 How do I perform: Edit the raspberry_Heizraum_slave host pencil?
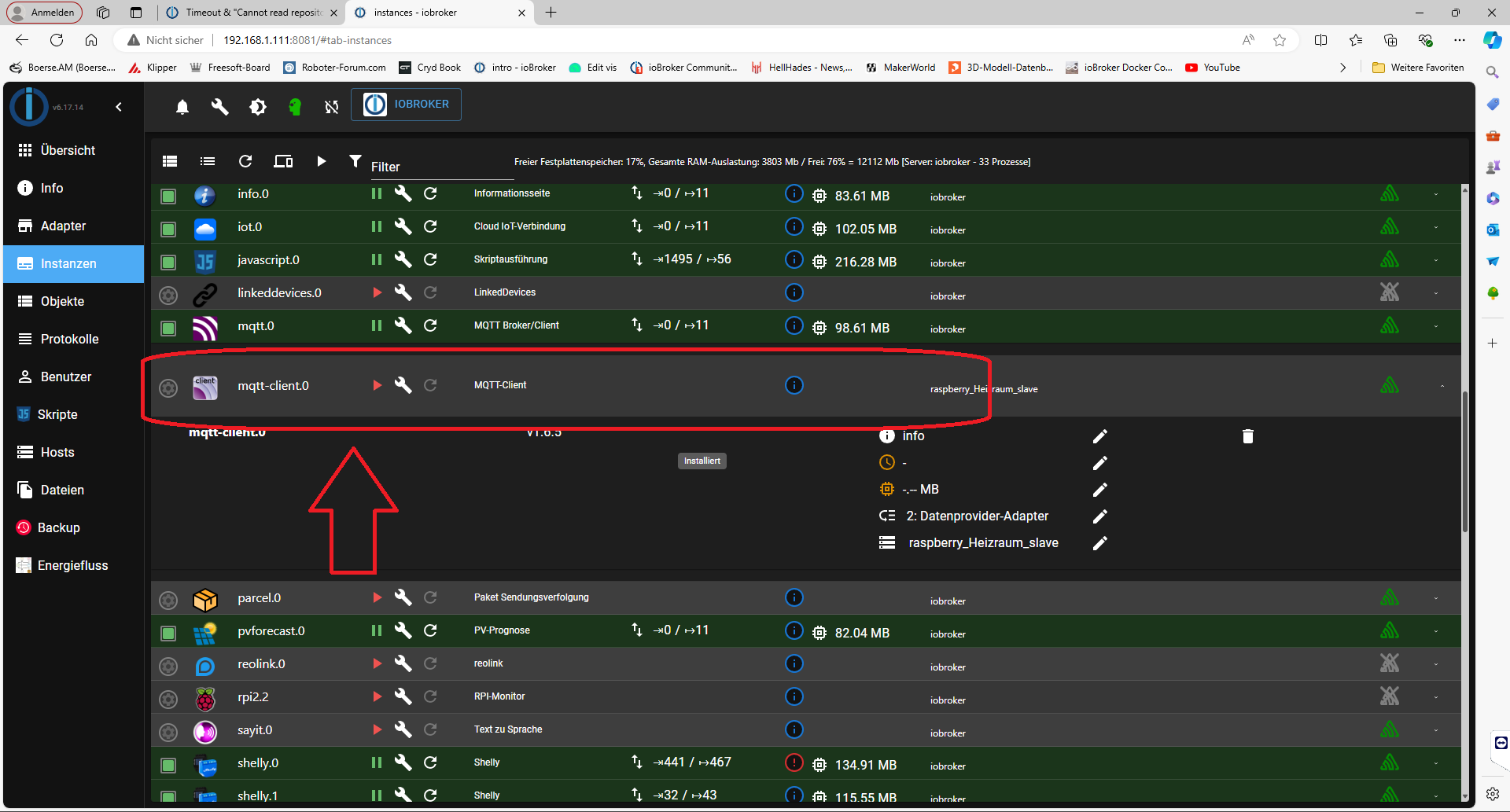click(x=1100, y=543)
